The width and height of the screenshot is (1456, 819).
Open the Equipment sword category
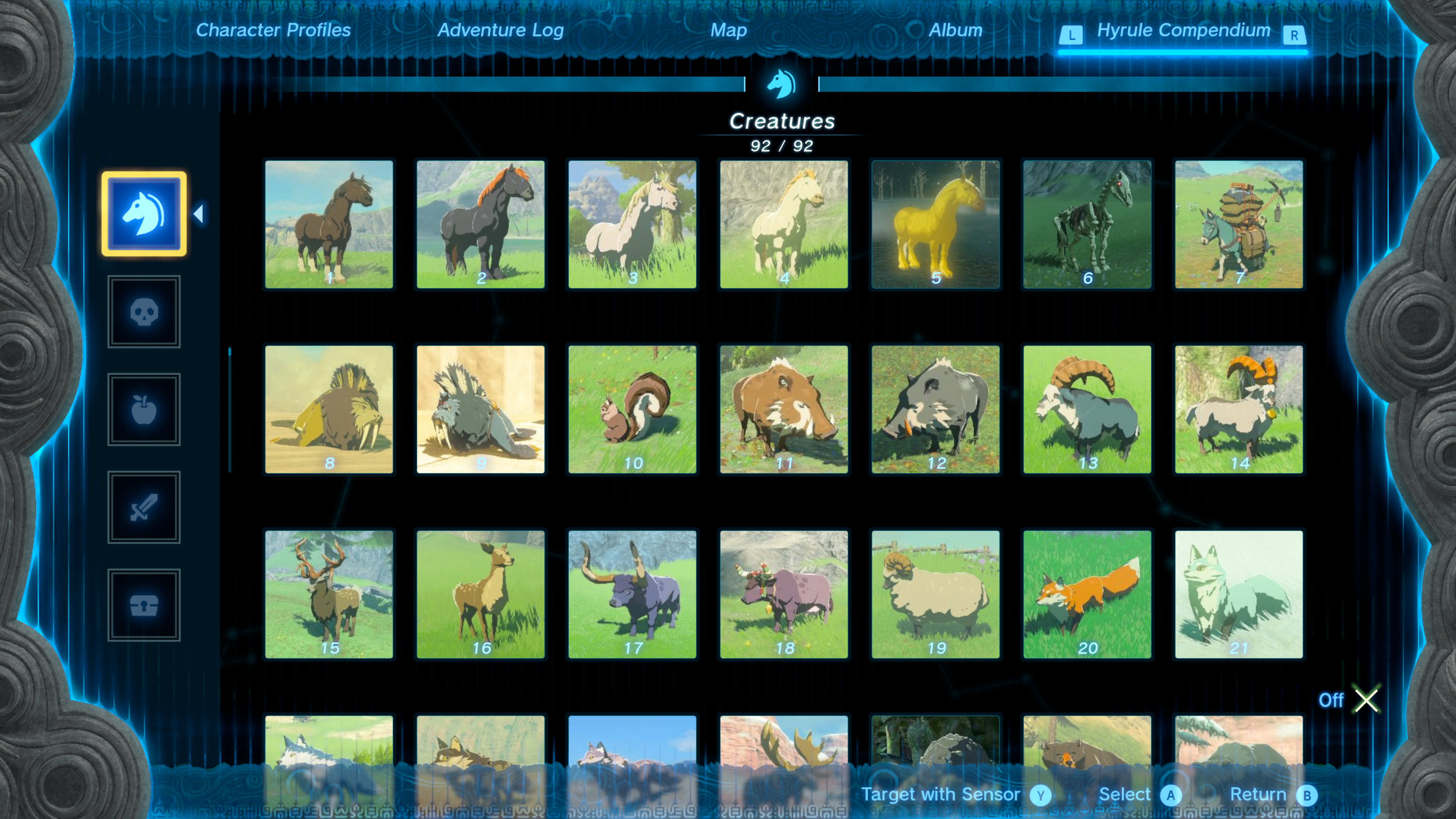tap(144, 507)
